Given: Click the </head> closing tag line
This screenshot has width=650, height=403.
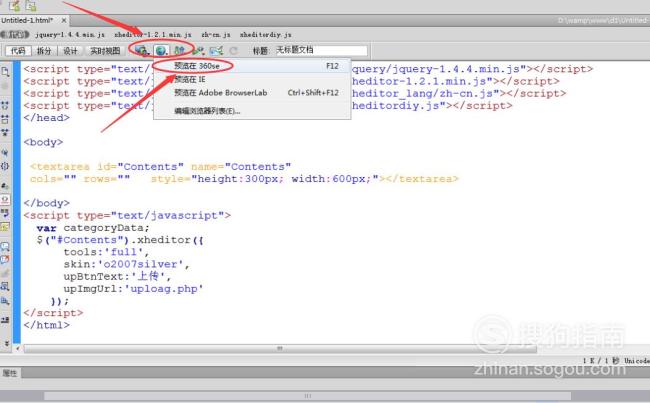Looking at the screenshot, I should click(x=46, y=118).
